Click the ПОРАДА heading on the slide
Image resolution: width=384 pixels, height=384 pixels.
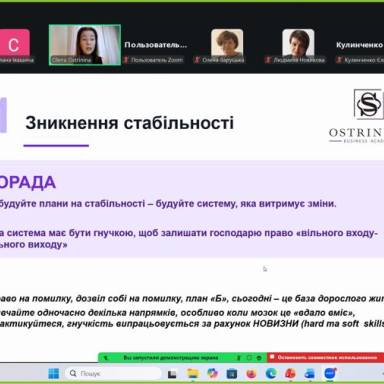click(x=28, y=183)
